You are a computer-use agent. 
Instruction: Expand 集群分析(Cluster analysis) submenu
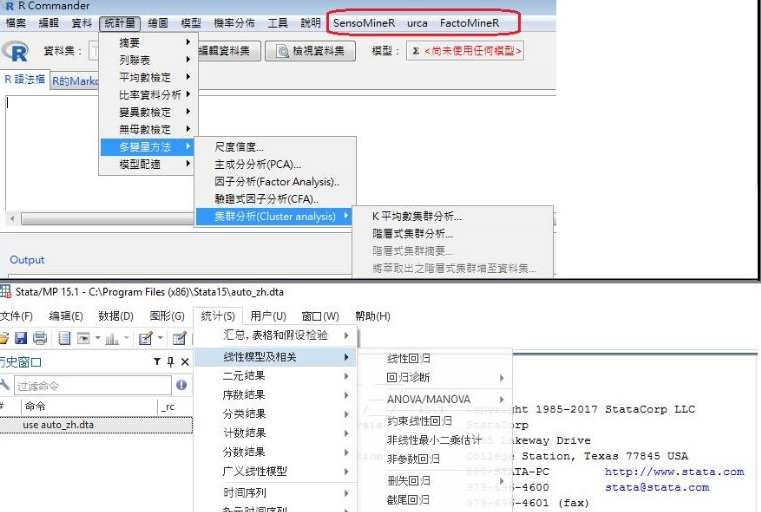click(x=275, y=216)
